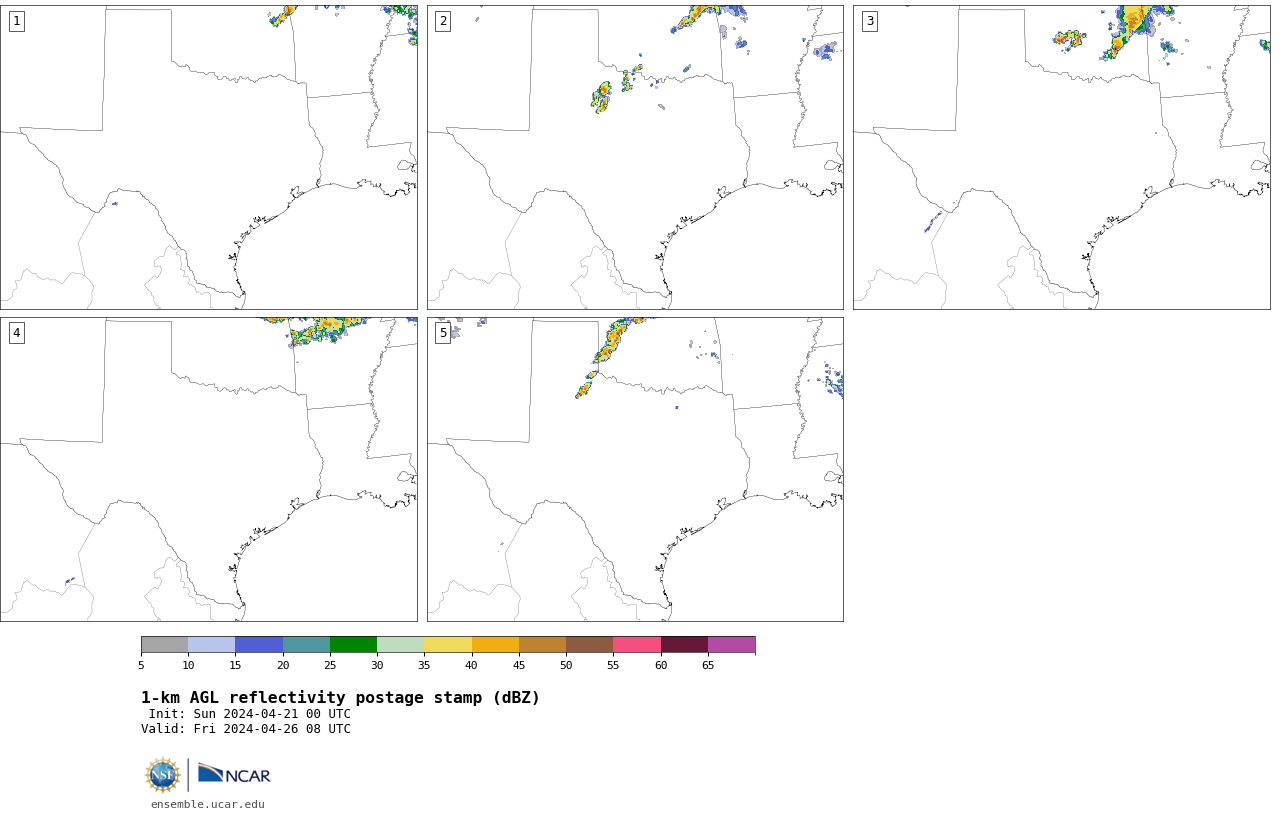Click the plot title '1-km AGL reflectivity postage stamp (dBZ)'
This screenshot has width=1280, height=815.
pos(340,698)
